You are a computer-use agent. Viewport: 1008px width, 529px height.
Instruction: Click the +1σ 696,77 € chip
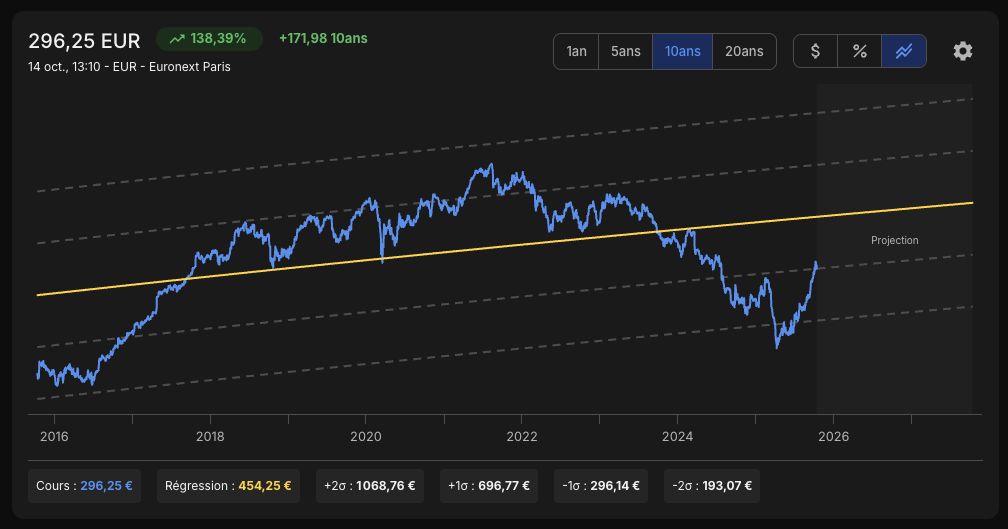point(489,486)
